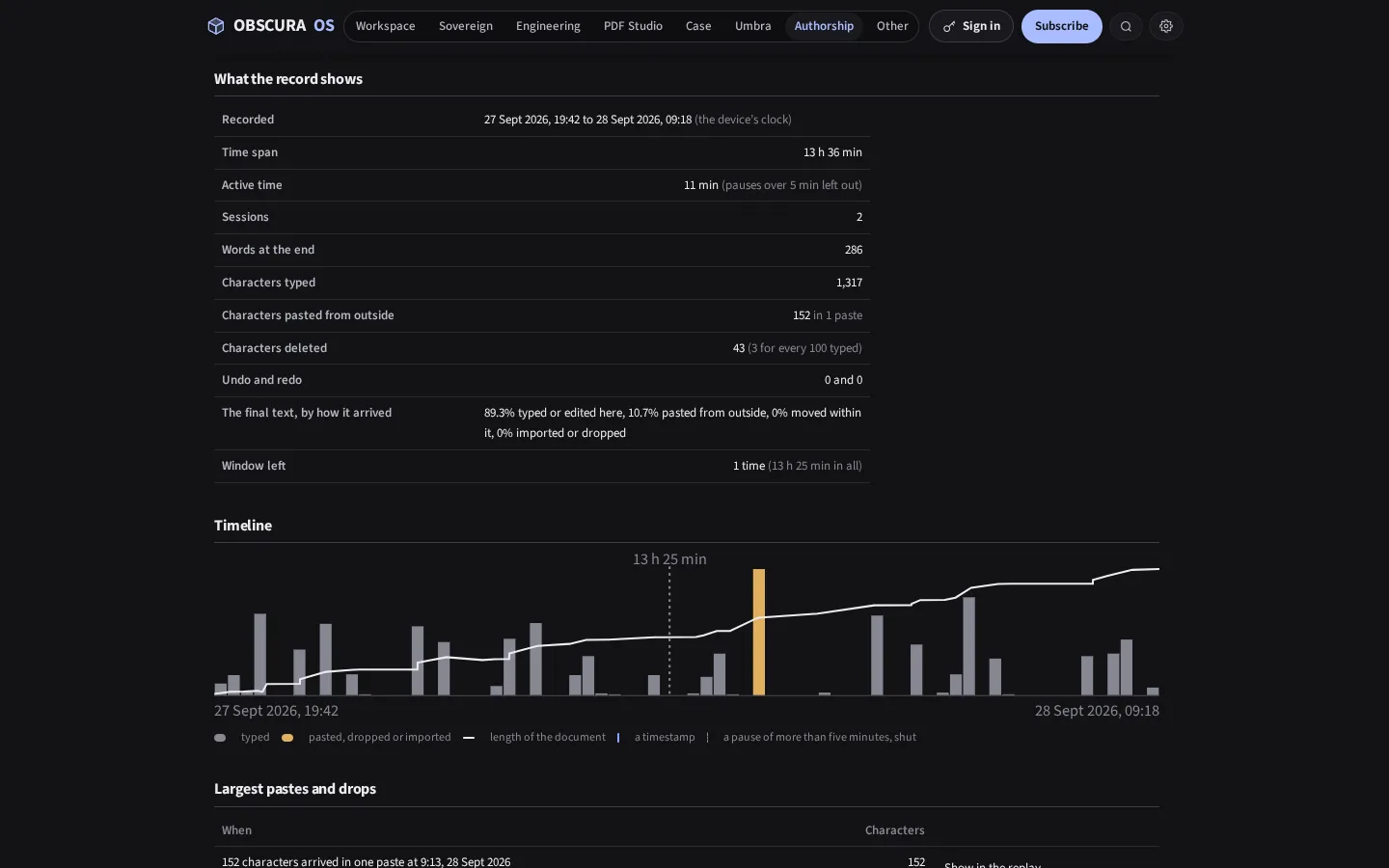Open the settings gear icon

click(x=1166, y=26)
